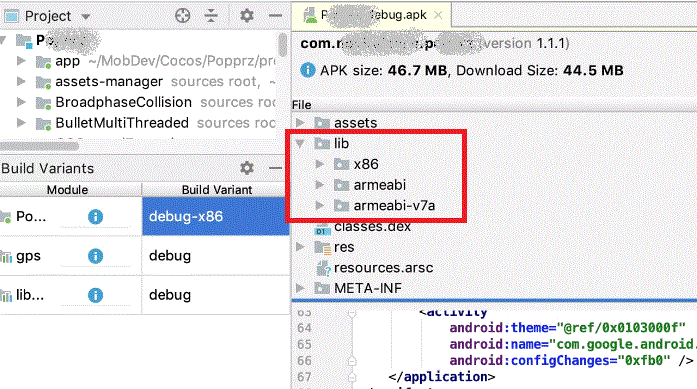Expand the BulletMultiThreaded module node

coord(21,122)
